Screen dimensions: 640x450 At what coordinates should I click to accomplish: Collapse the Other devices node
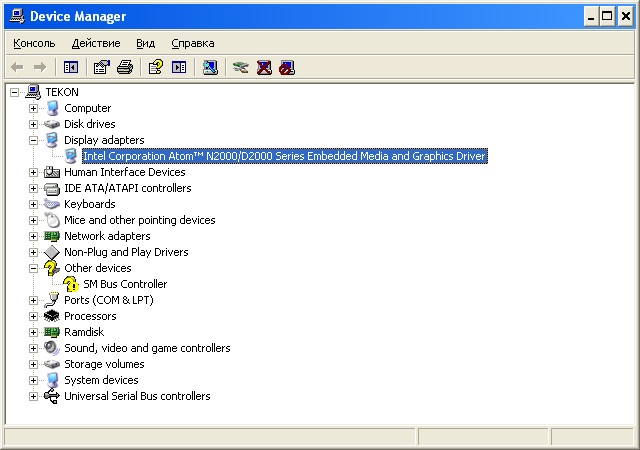pos(33,268)
